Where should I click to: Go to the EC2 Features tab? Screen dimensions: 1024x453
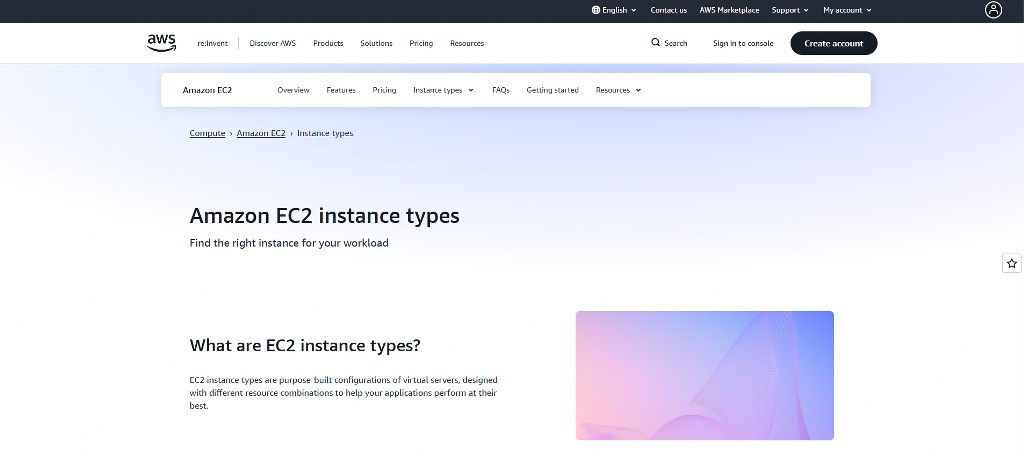[341, 90]
